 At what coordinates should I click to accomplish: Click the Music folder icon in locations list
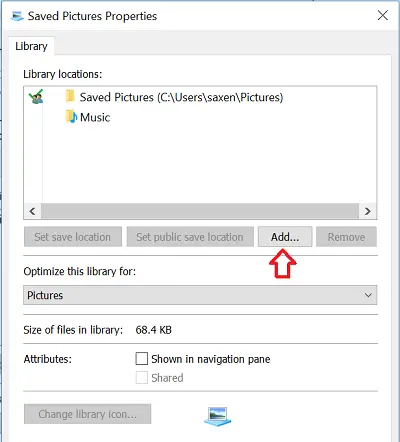pos(71,117)
